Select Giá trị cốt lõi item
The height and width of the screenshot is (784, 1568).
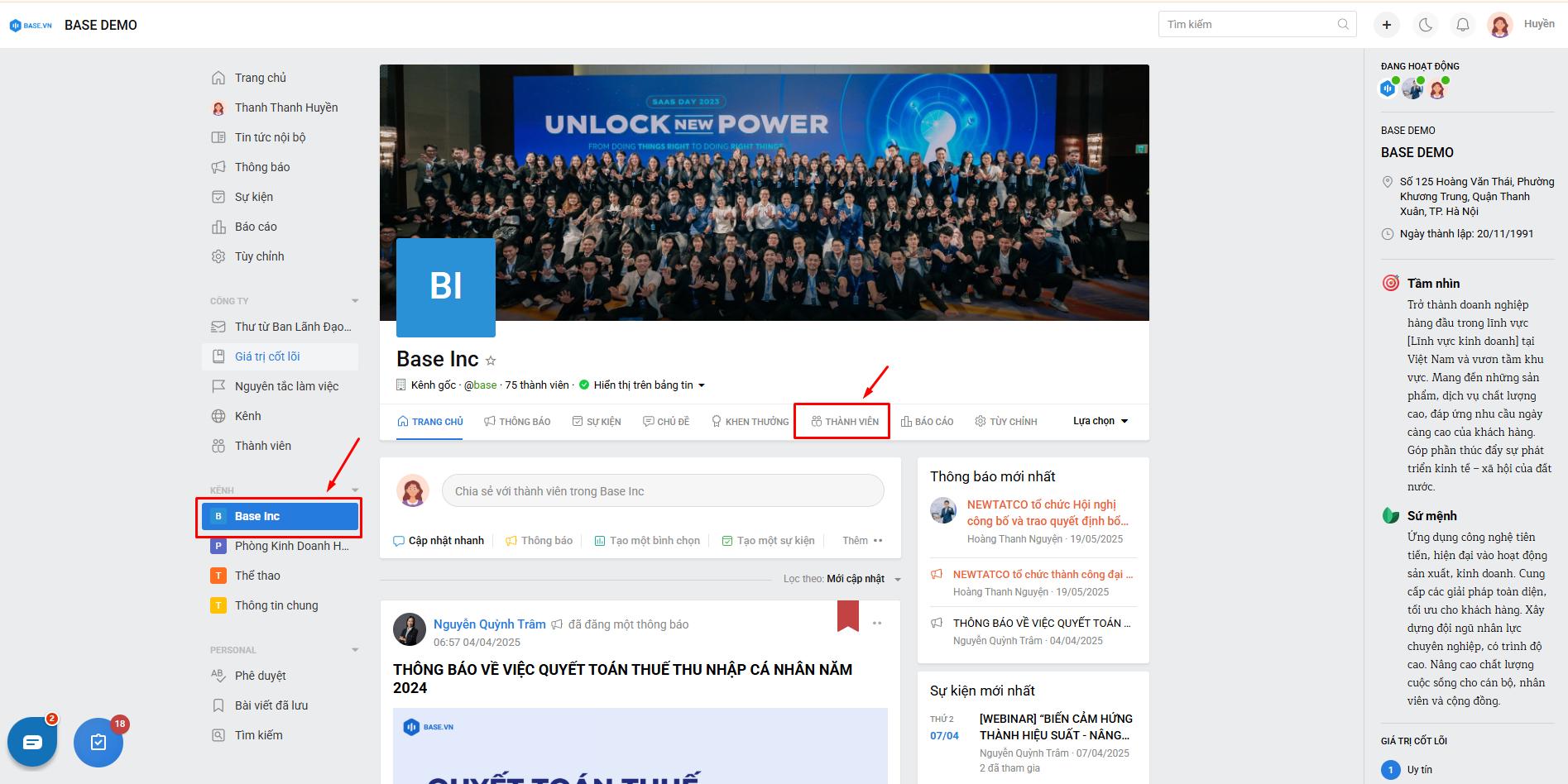(x=280, y=356)
